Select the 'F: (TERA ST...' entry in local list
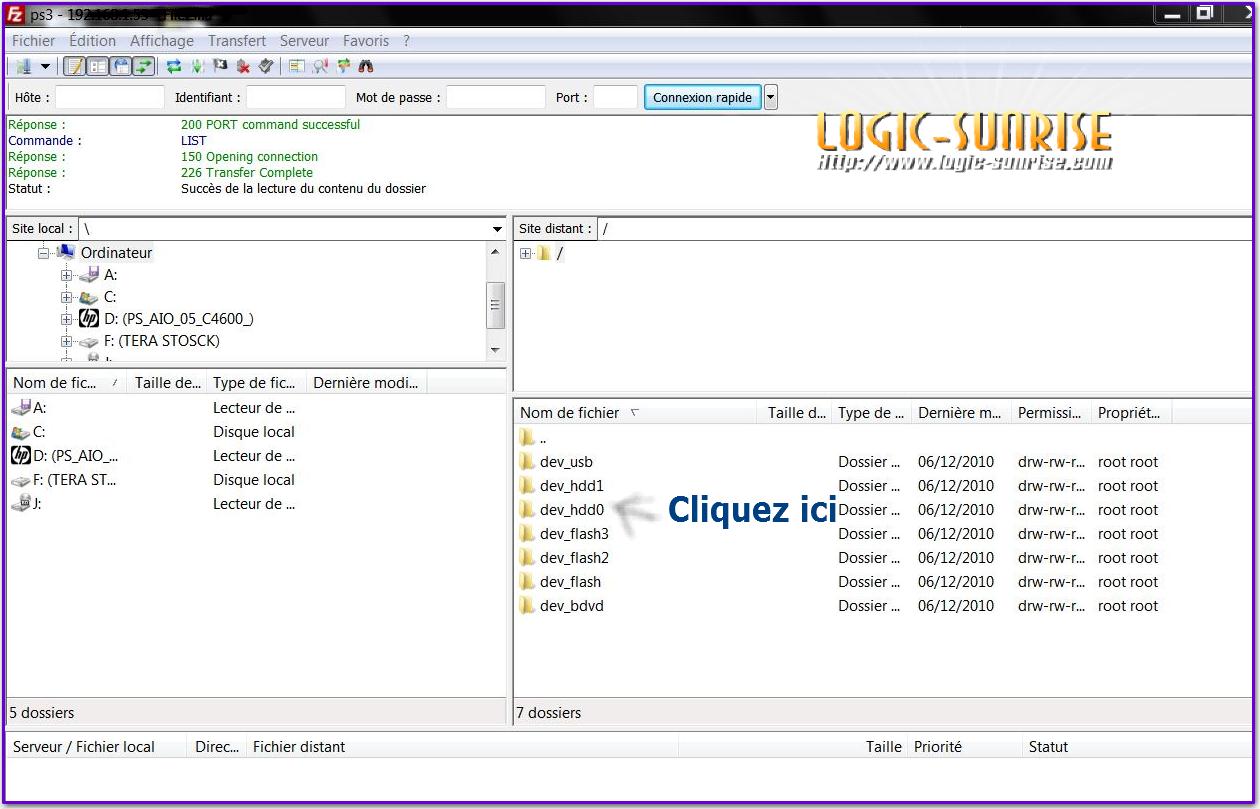The height and width of the screenshot is (809, 1260). coord(75,480)
